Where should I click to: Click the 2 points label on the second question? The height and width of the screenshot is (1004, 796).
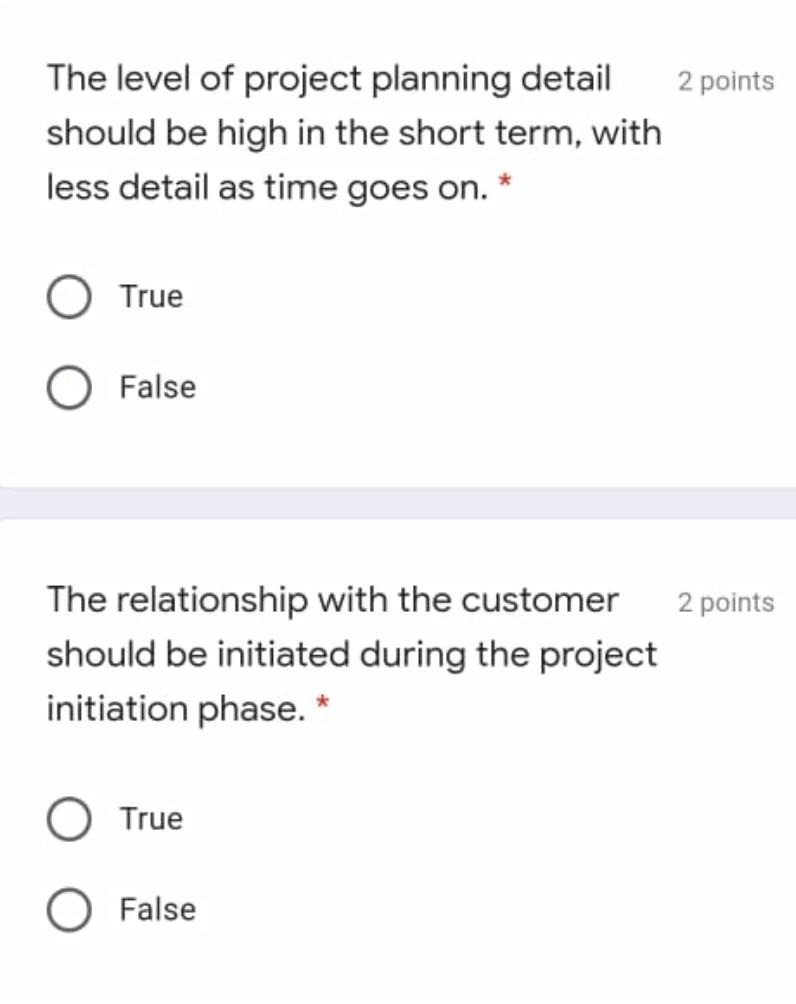point(725,601)
